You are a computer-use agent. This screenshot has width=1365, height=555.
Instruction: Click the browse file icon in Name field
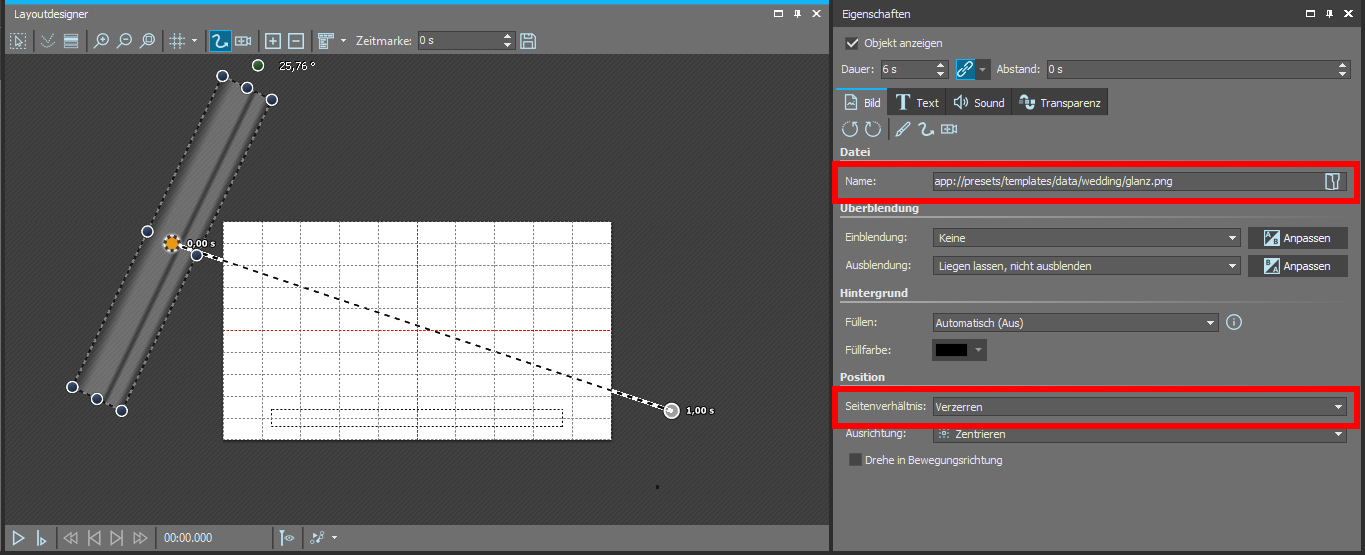coord(1331,181)
